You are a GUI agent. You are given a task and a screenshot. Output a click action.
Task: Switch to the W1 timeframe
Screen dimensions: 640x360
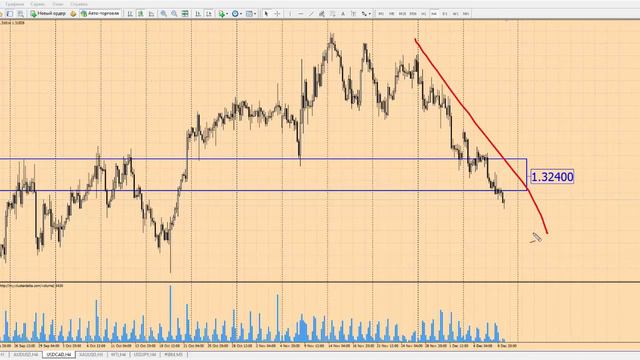tap(456, 13)
